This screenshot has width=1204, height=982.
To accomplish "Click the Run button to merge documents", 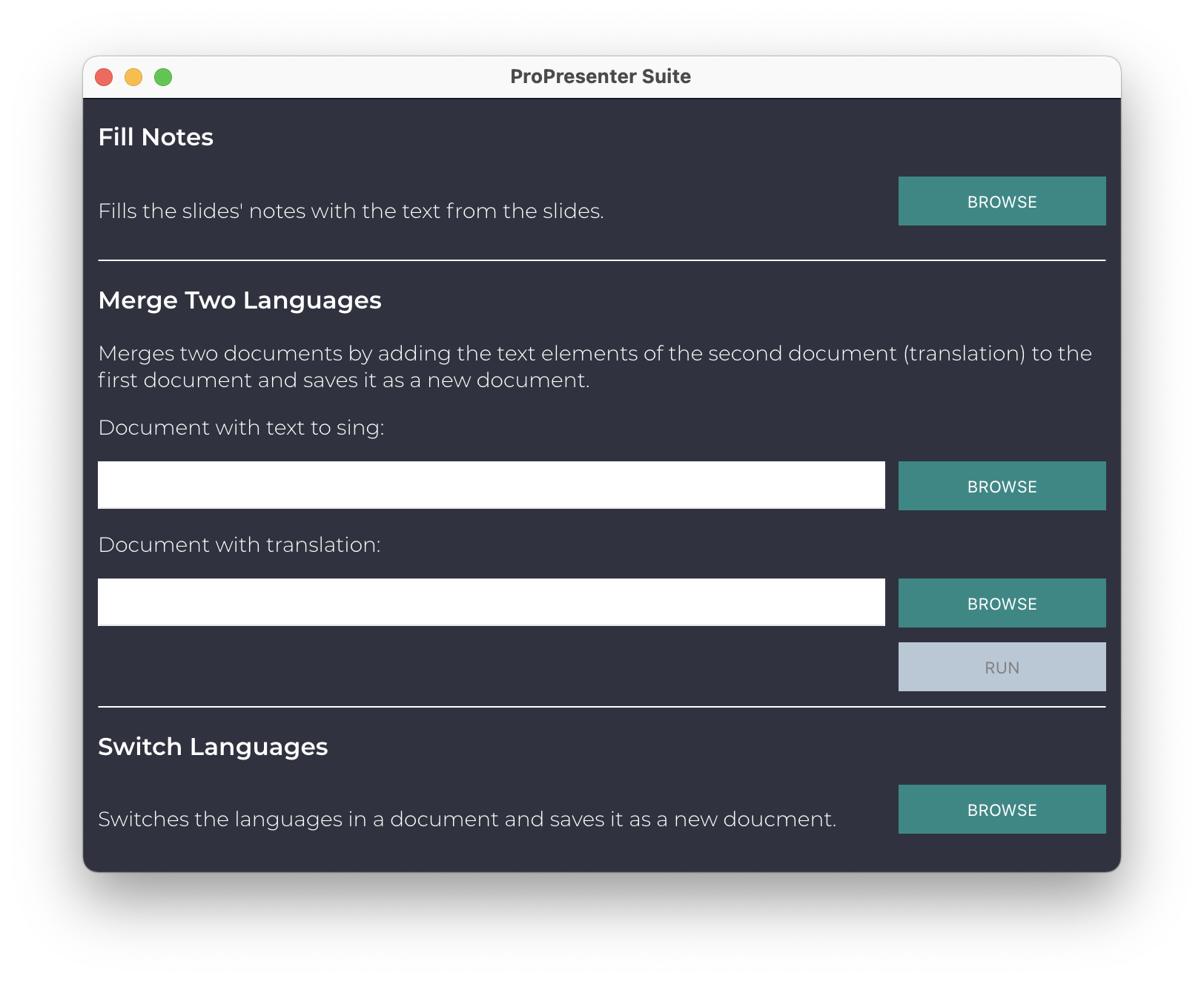I will pos(1002,667).
